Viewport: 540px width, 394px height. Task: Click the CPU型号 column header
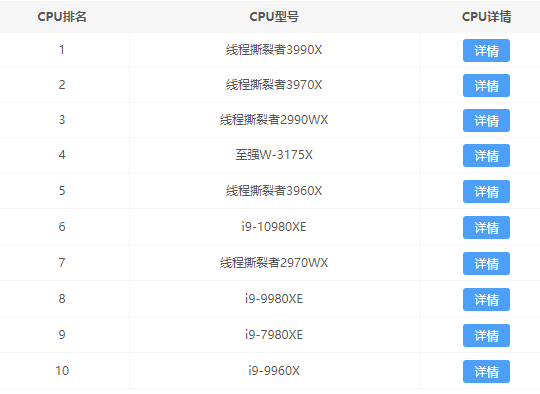(274, 17)
